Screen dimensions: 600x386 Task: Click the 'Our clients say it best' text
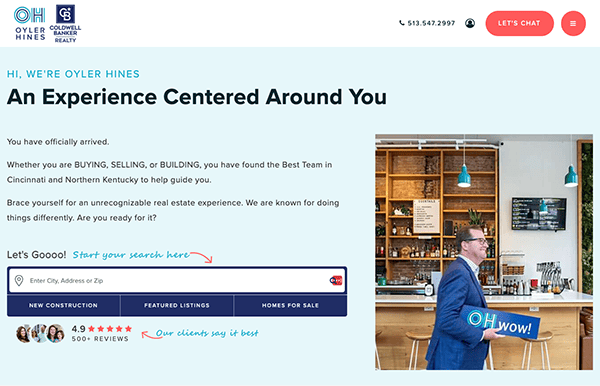(207, 333)
